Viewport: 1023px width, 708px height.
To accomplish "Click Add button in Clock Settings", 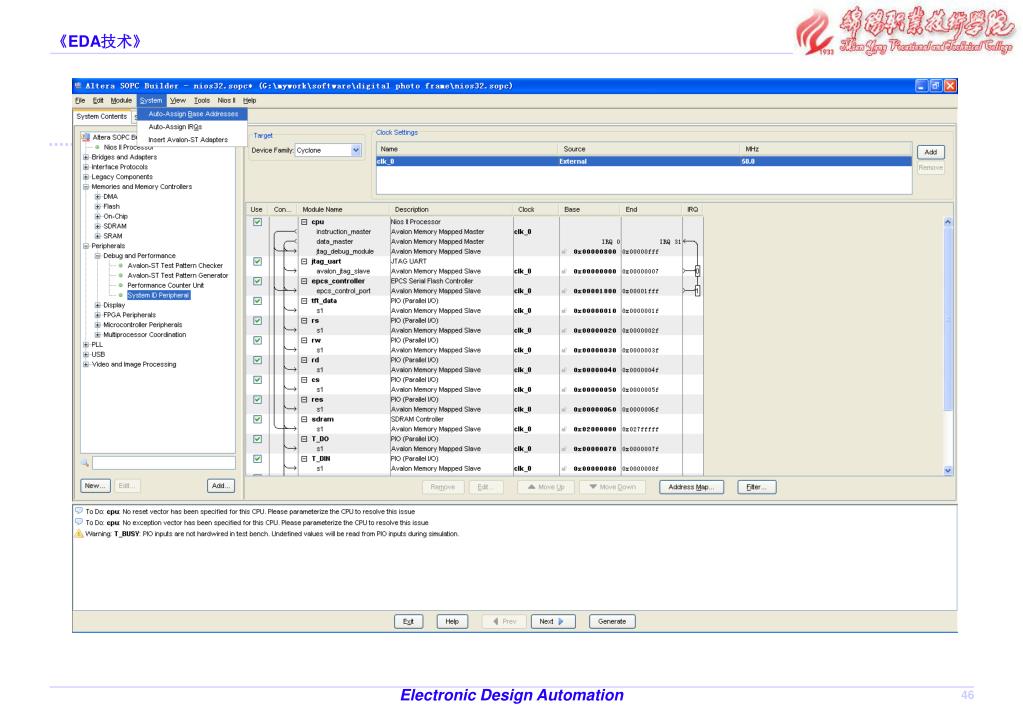I will coord(930,152).
